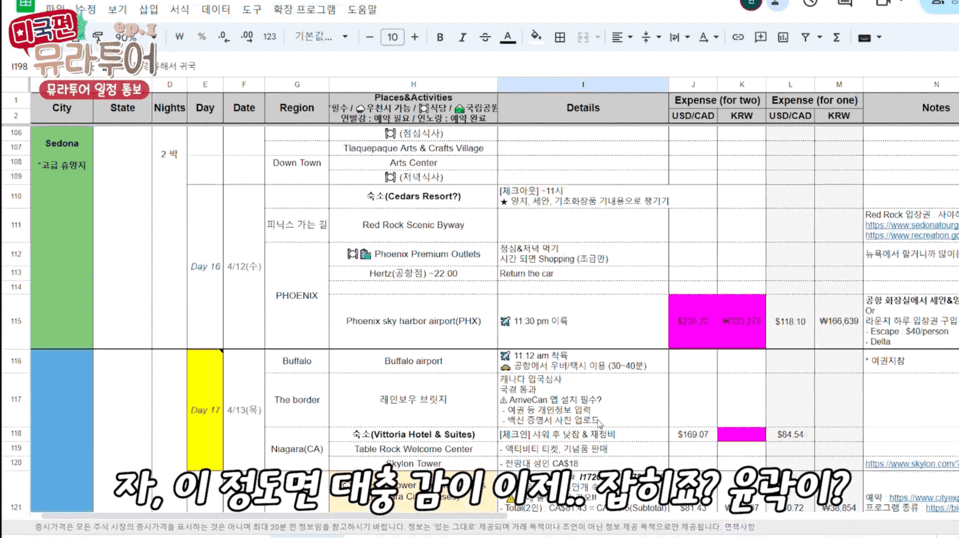Open the functions sigma menu

click(836, 37)
